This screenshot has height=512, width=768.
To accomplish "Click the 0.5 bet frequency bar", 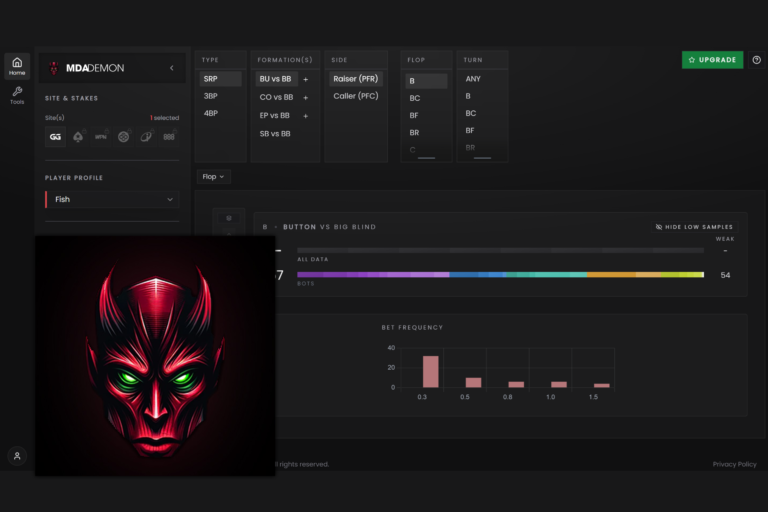I will [x=473, y=383].
